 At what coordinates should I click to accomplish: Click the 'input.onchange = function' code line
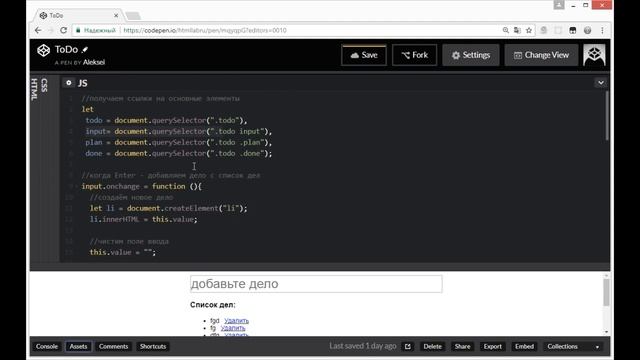click(142, 186)
